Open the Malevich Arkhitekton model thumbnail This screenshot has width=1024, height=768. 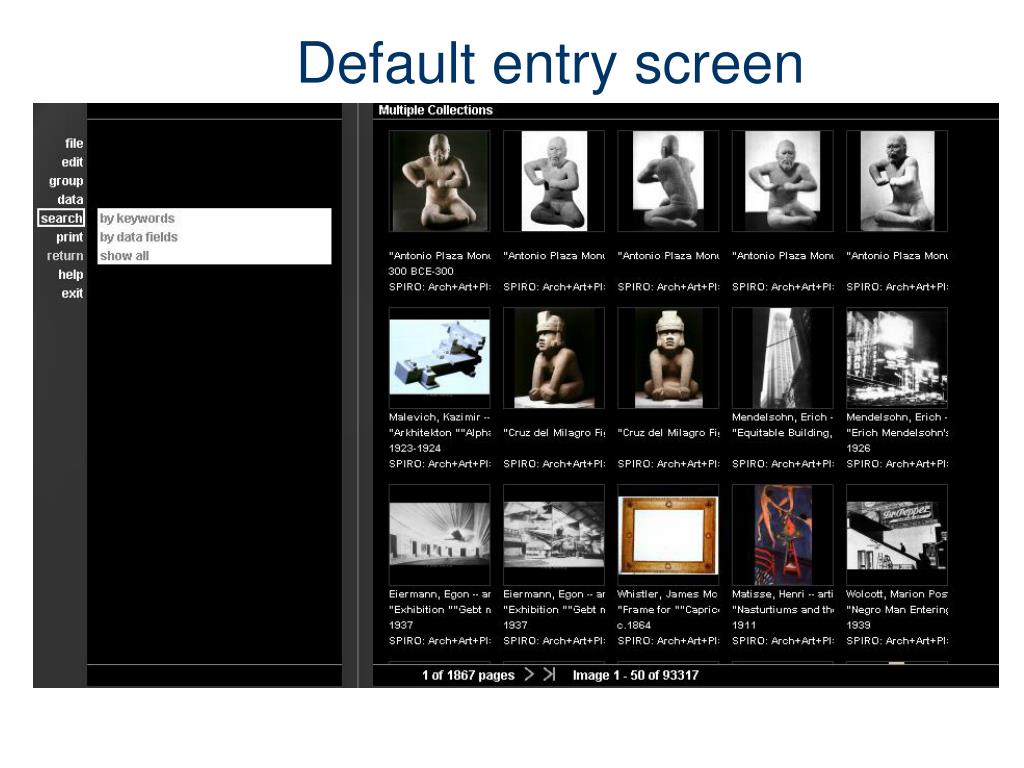[439, 357]
